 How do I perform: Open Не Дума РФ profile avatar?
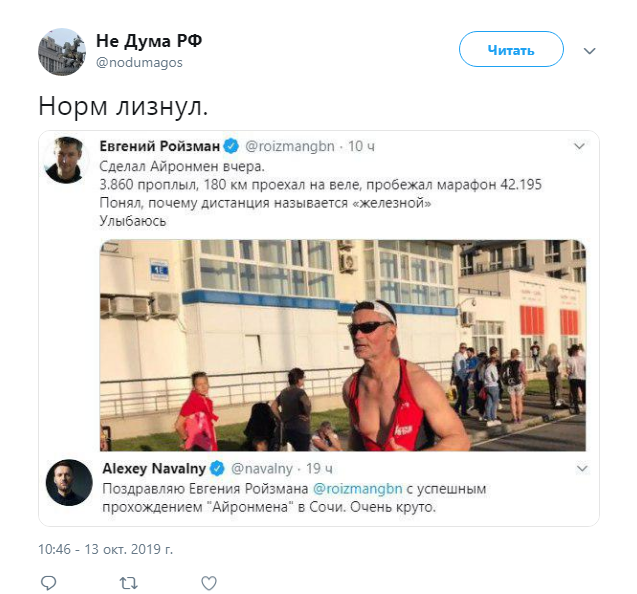(x=62, y=52)
